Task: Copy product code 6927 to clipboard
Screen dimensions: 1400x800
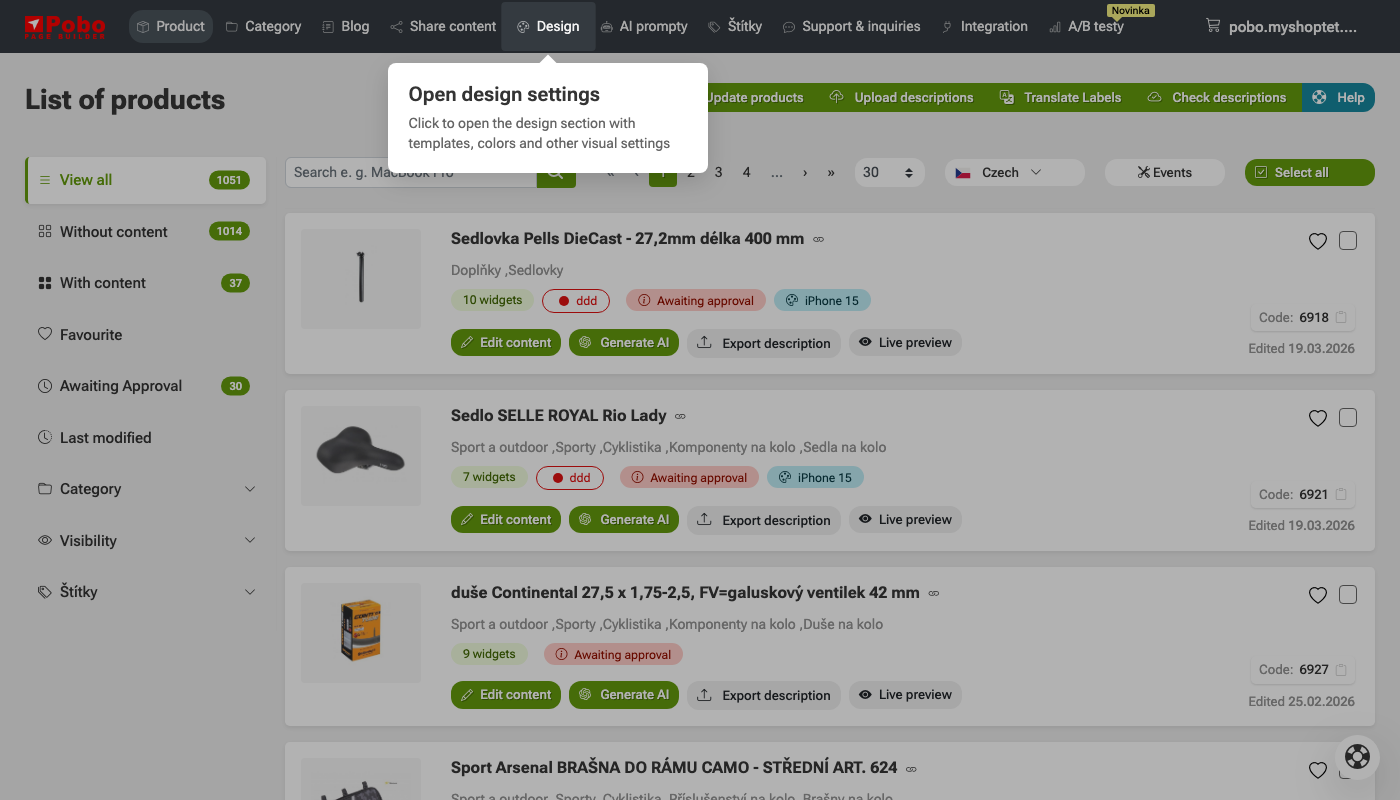Action: 1341,670
